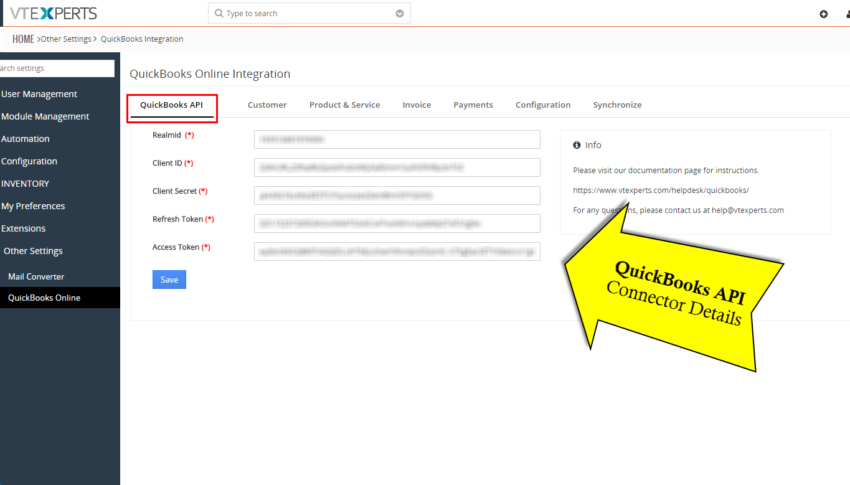Screen dimensions: 850x485
Task: Focus the global search field
Action: click(309, 13)
